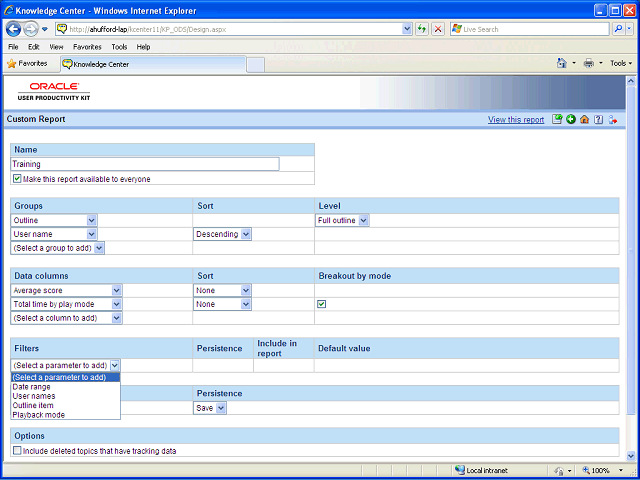Switch to the Knowledge Center tab

click(153, 64)
